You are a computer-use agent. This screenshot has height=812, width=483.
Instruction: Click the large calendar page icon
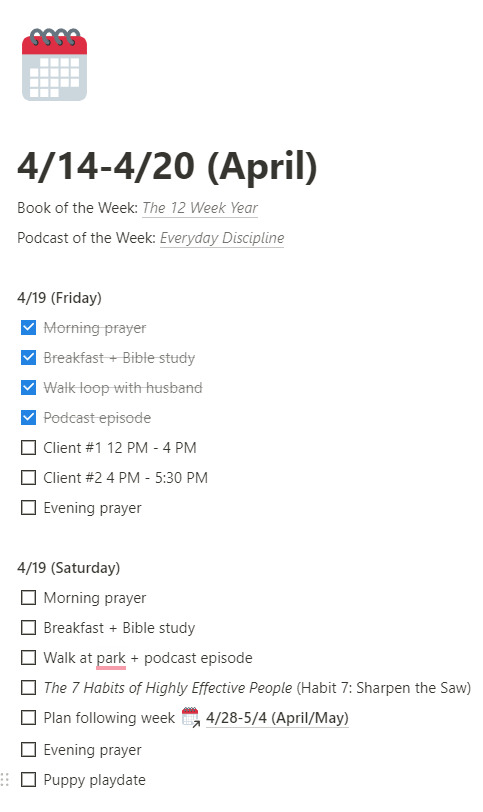tap(54, 64)
